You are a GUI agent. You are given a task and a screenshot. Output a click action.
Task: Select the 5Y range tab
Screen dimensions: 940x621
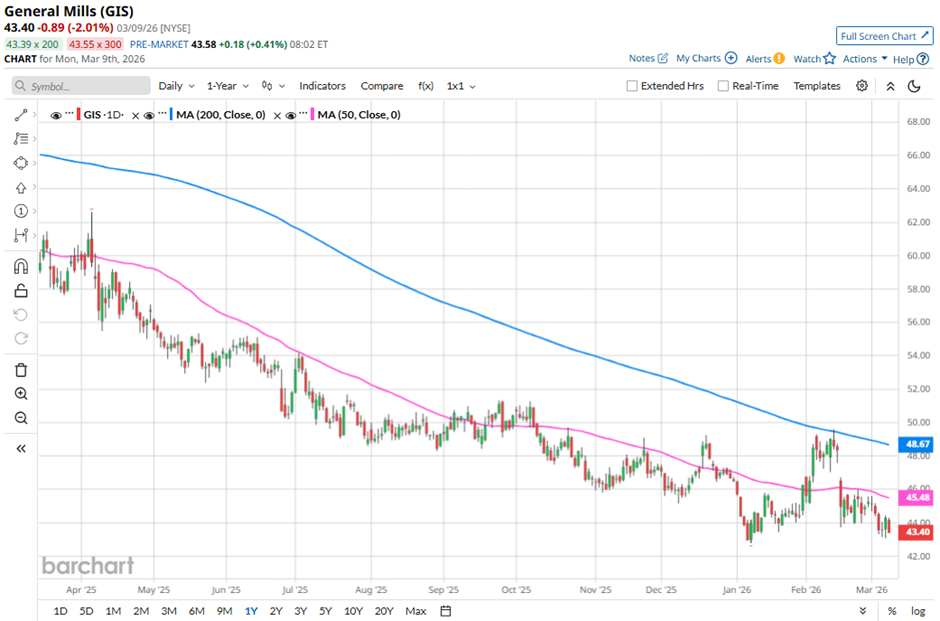[326, 611]
